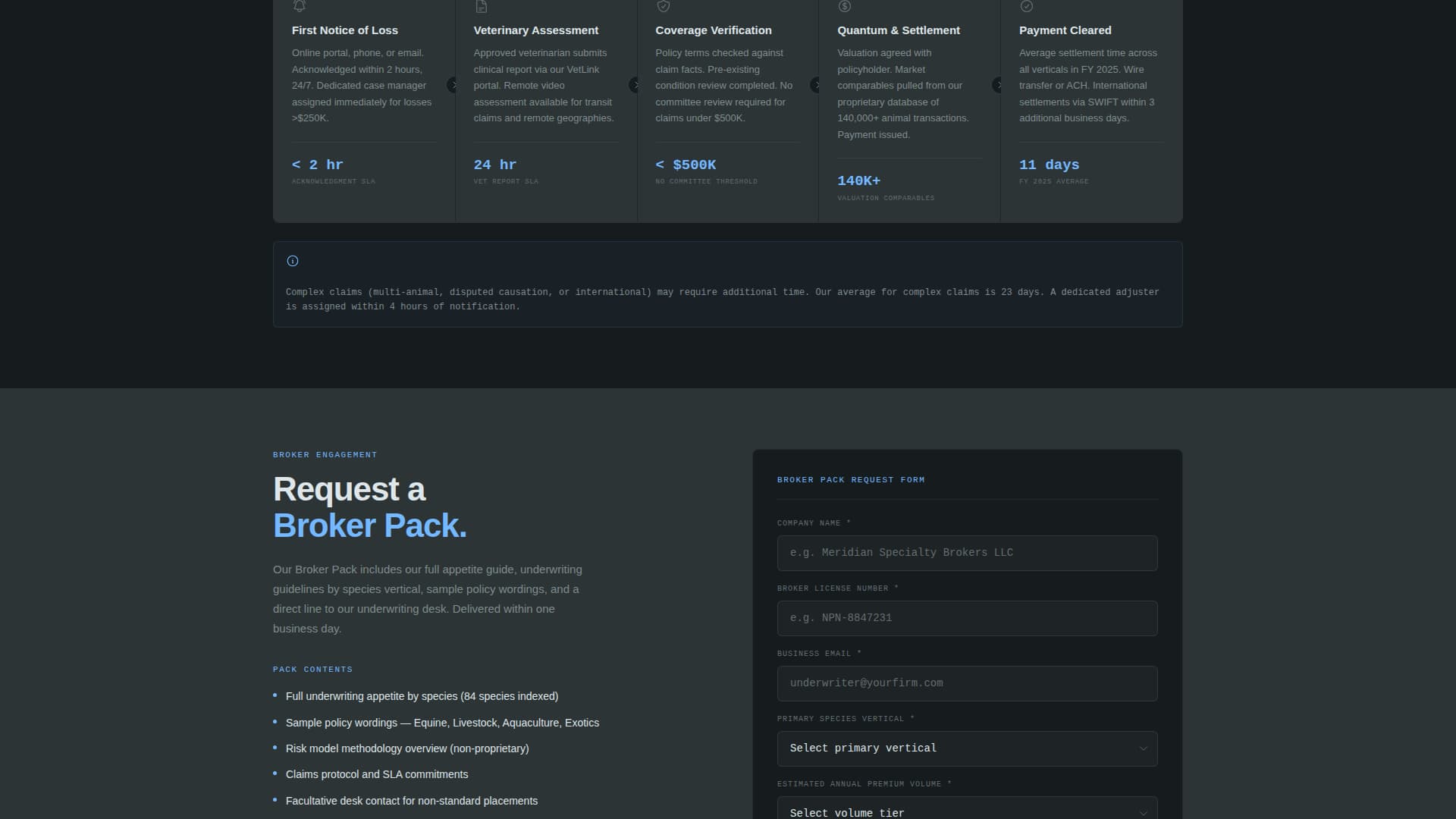Screen dimensions: 1456x819
Task: Click the 'BROKER LICENSE NUMBER *' field label
Action: pyautogui.click(x=838, y=588)
